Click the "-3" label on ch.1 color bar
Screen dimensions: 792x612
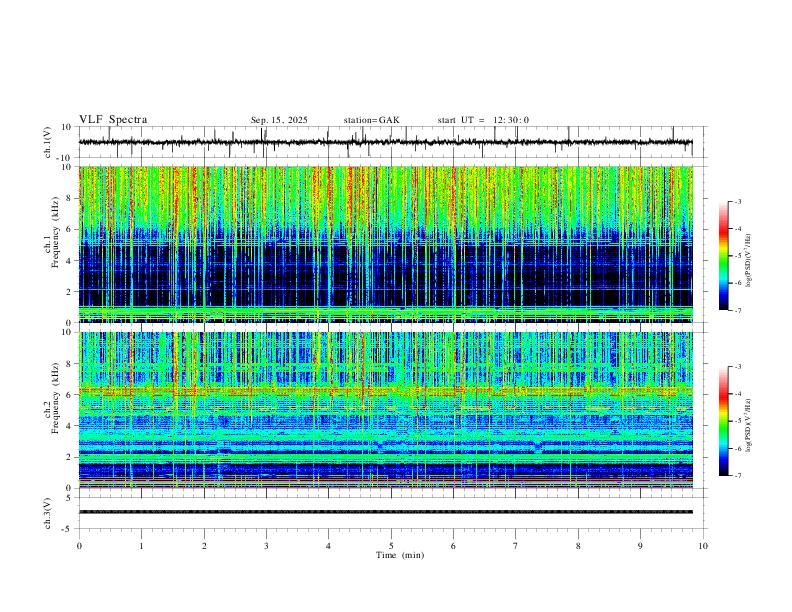(738, 201)
